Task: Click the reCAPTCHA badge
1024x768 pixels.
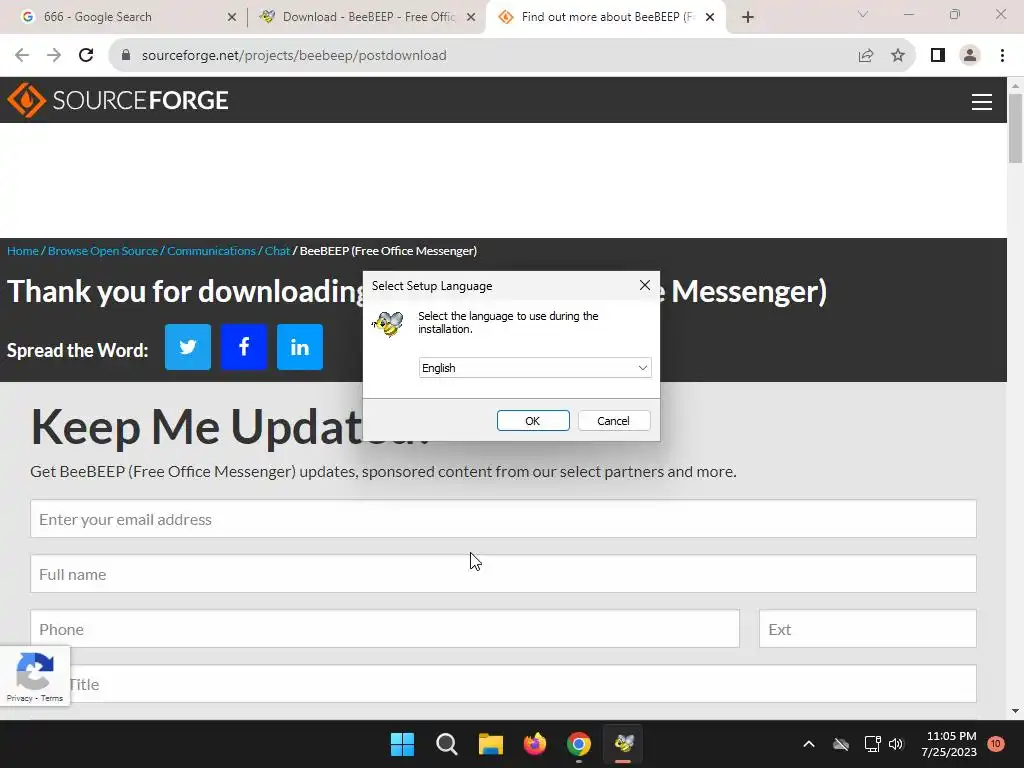Action: click(35, 676)
